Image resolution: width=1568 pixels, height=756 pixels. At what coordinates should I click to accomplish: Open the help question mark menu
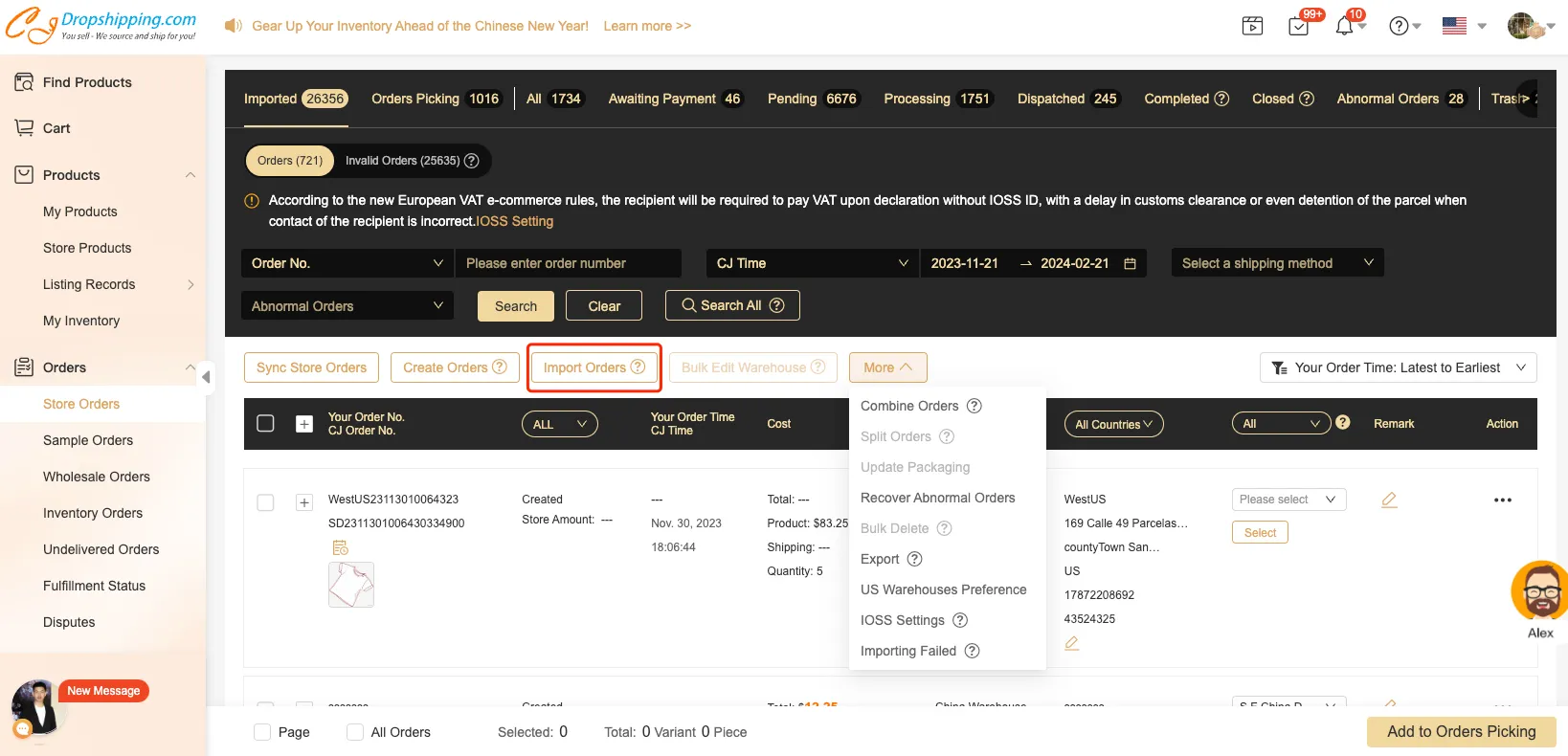[x=1399, y=27]
